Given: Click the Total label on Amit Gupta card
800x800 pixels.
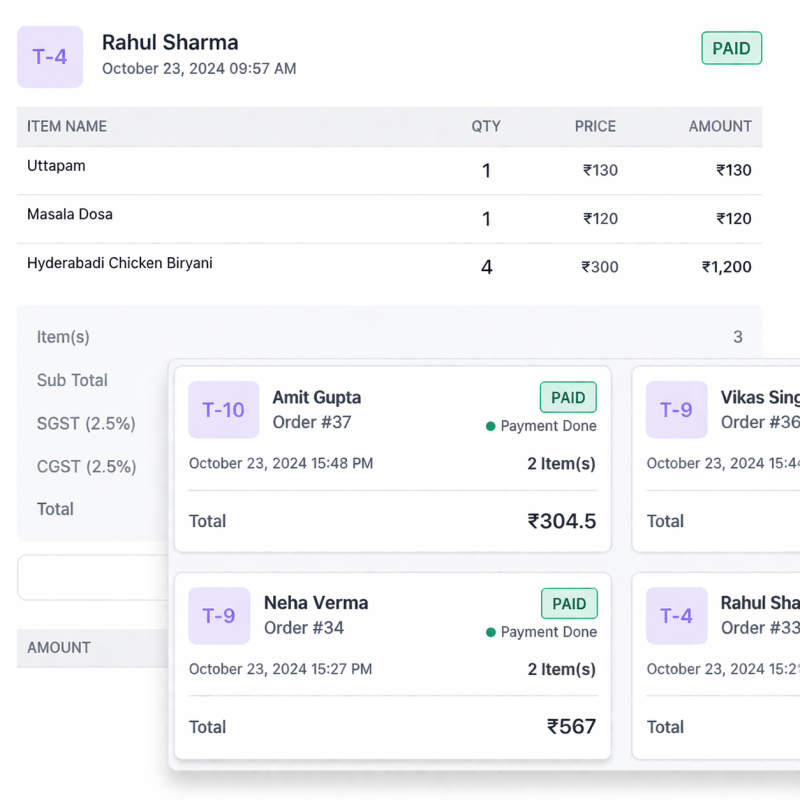Looking at the screenshot, I should [x=207, y=521].
